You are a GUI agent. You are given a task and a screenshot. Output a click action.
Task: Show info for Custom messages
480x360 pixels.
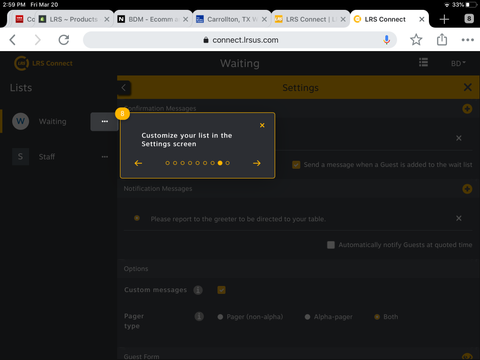pos(198,290)
